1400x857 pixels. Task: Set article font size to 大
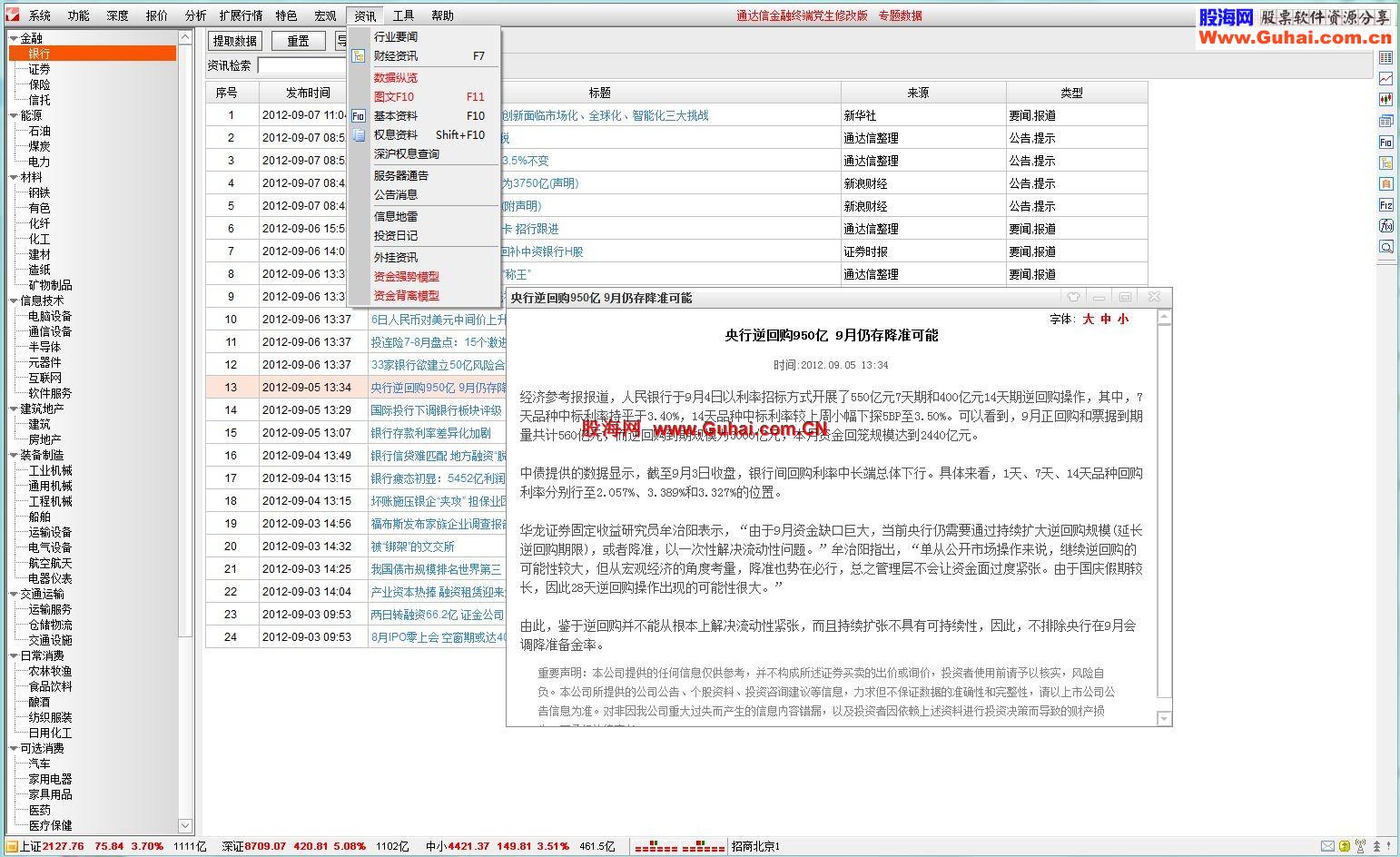1088,319
